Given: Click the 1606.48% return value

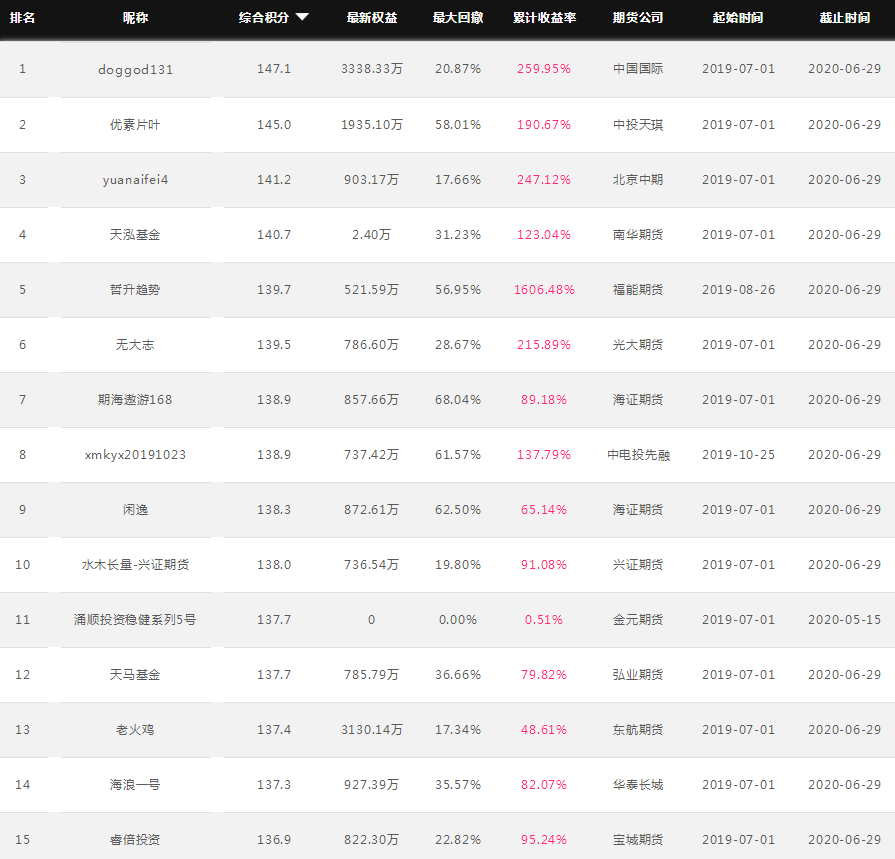Looking at the screenshot, I should [544, 289].
